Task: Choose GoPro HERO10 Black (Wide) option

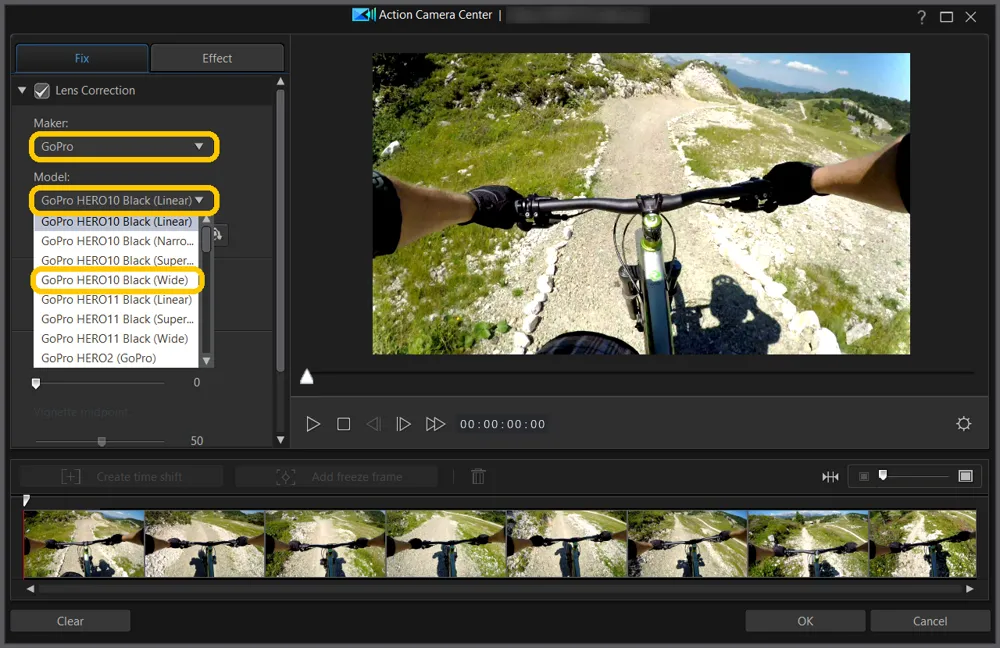Action: tap(116, 280)
